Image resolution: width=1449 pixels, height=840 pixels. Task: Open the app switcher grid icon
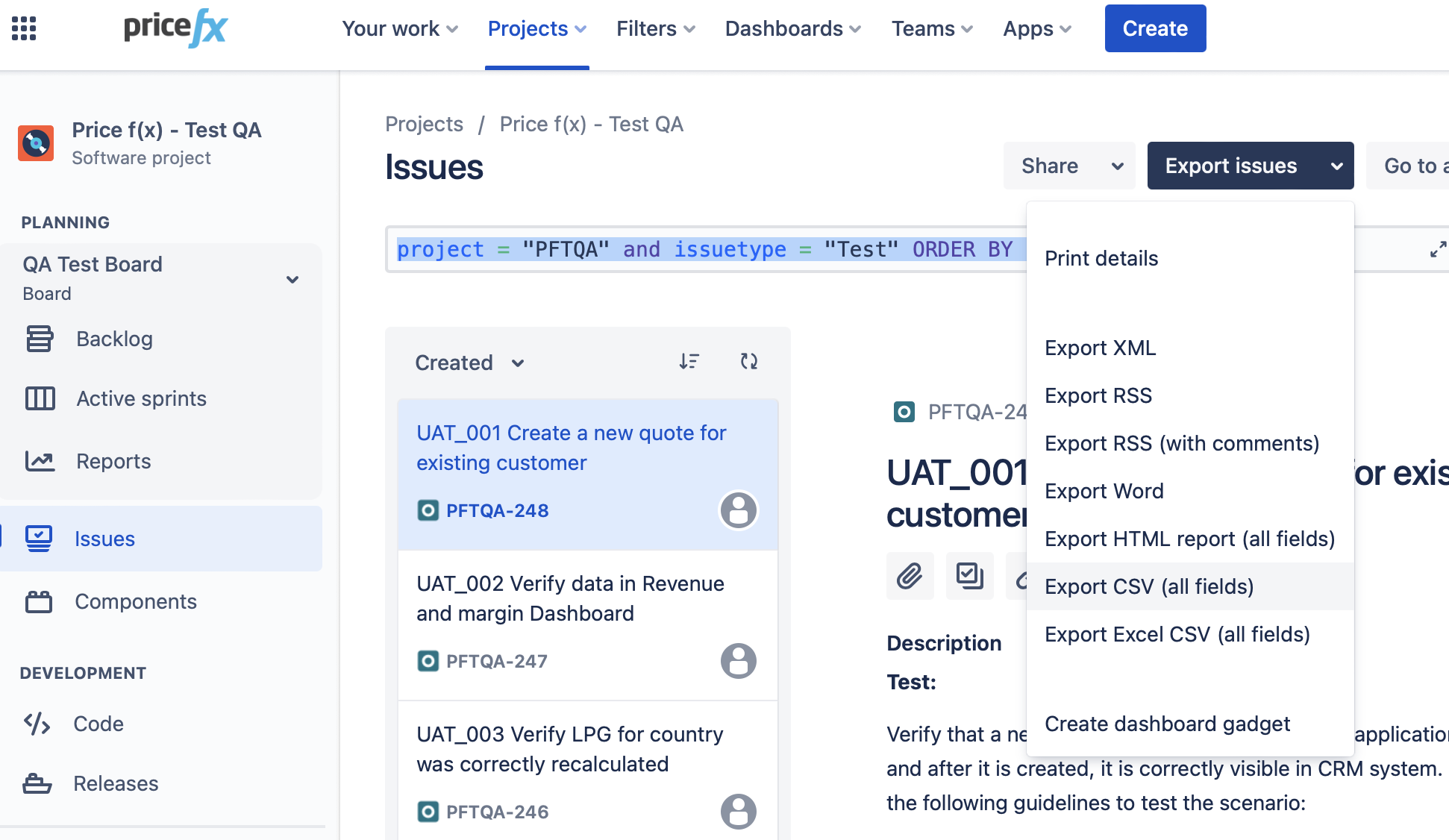[24, 28]
